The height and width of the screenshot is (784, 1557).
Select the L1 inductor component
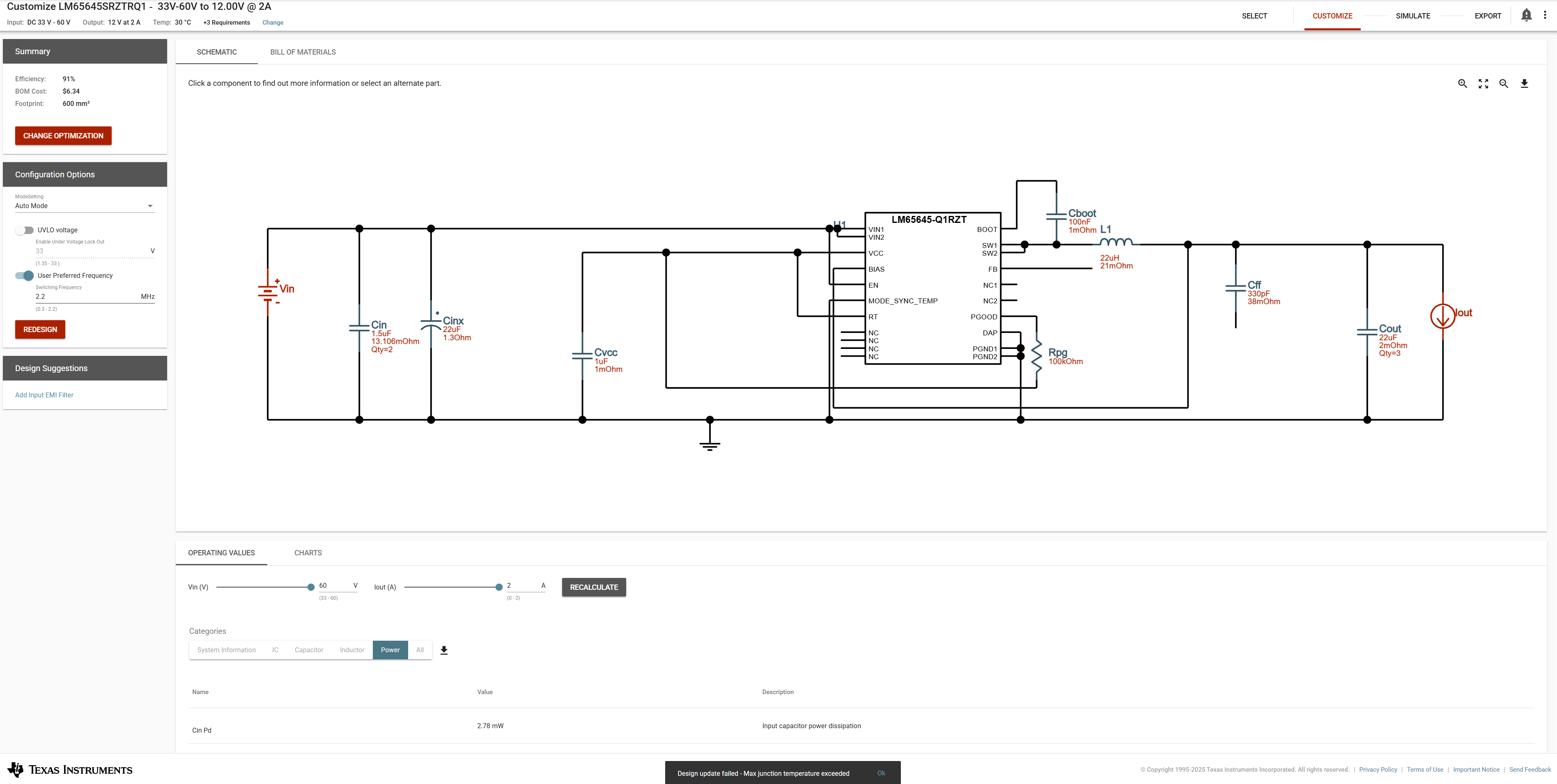click(x=1116, y=242)
